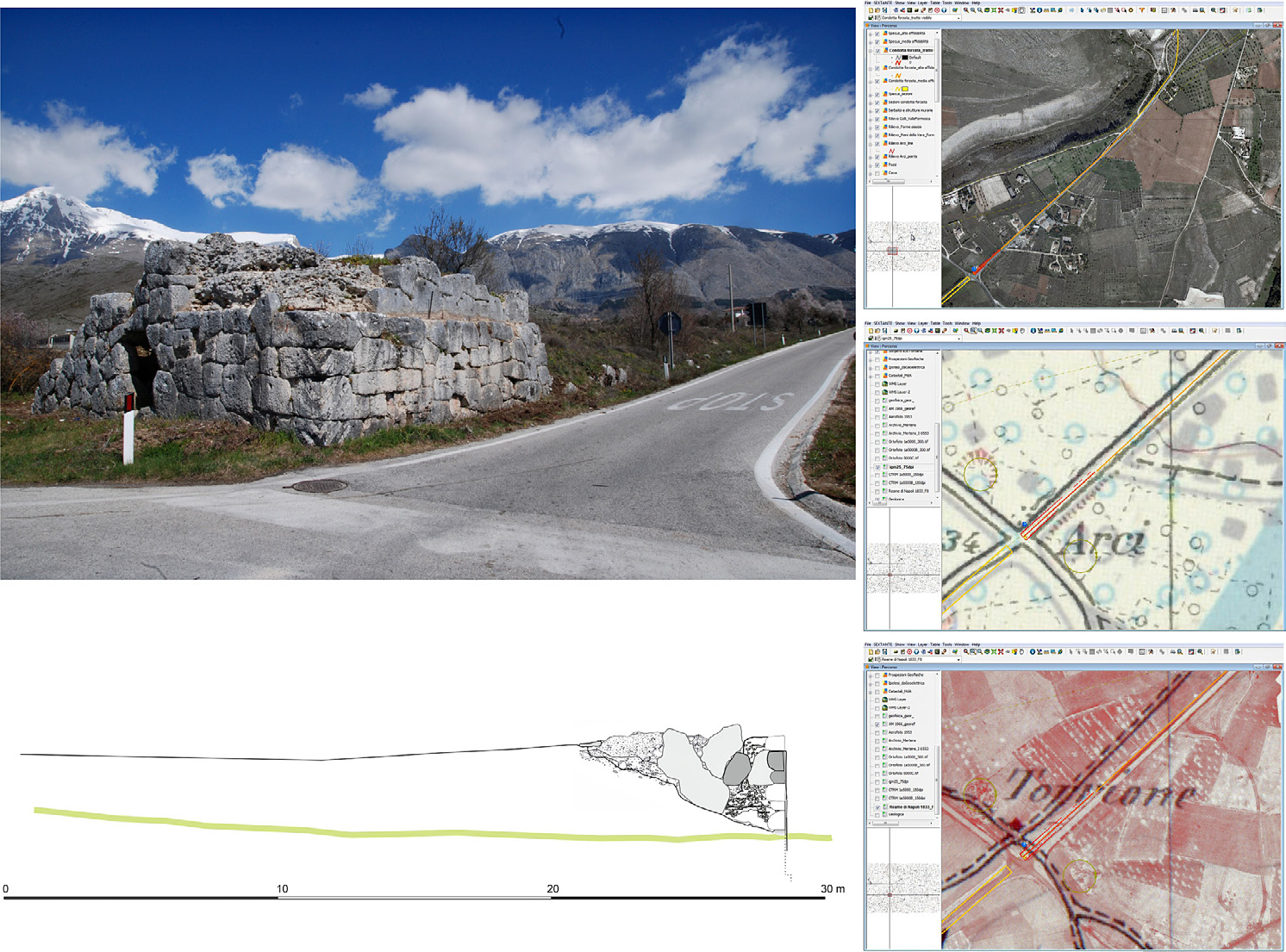Screen dimensions: 1286x952
Task: Click layer list vertical scrollbar in the igm25 map window
Action: coord(937,457)
